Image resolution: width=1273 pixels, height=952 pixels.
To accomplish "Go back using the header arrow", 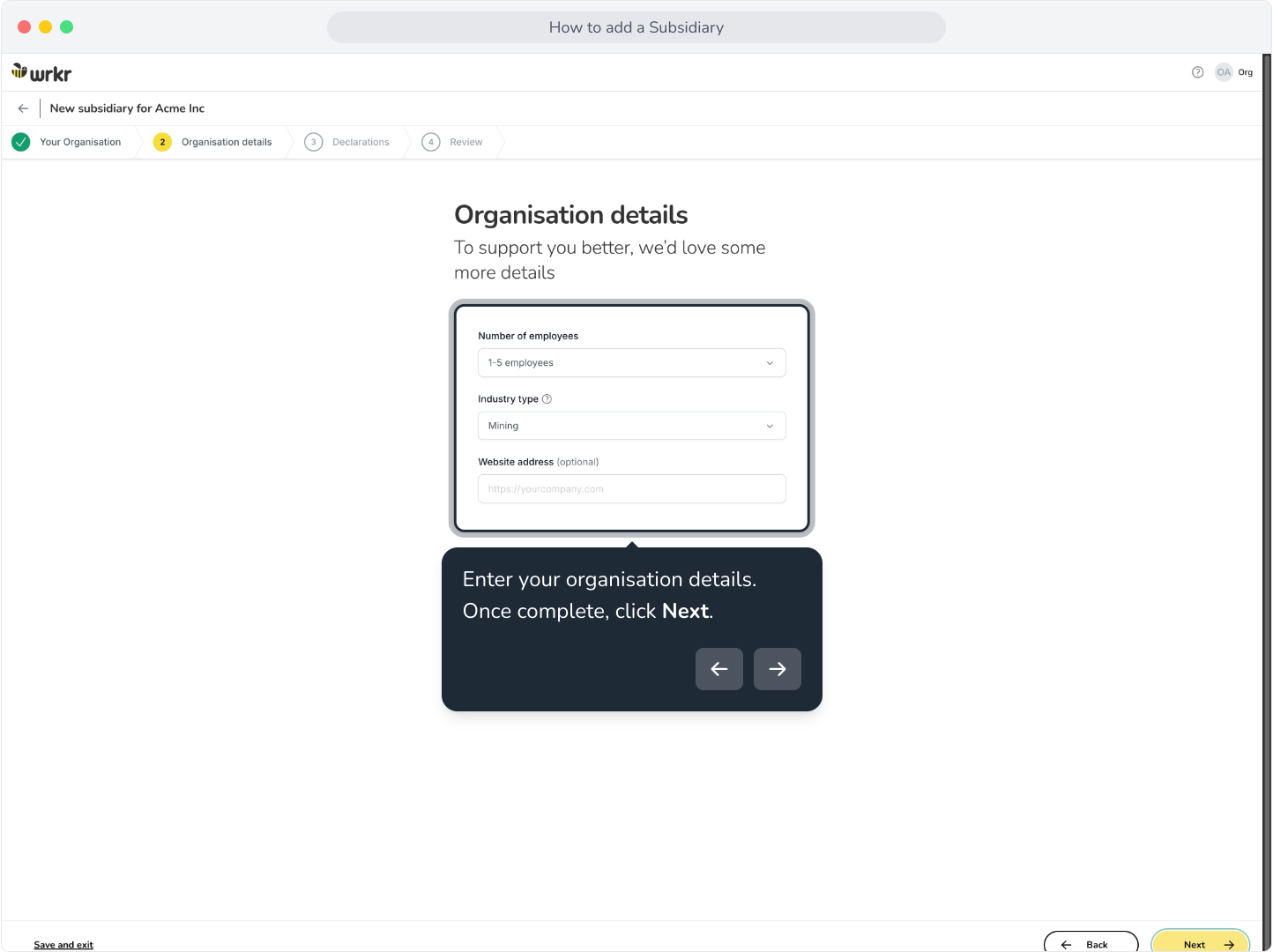I will [23, 108].
